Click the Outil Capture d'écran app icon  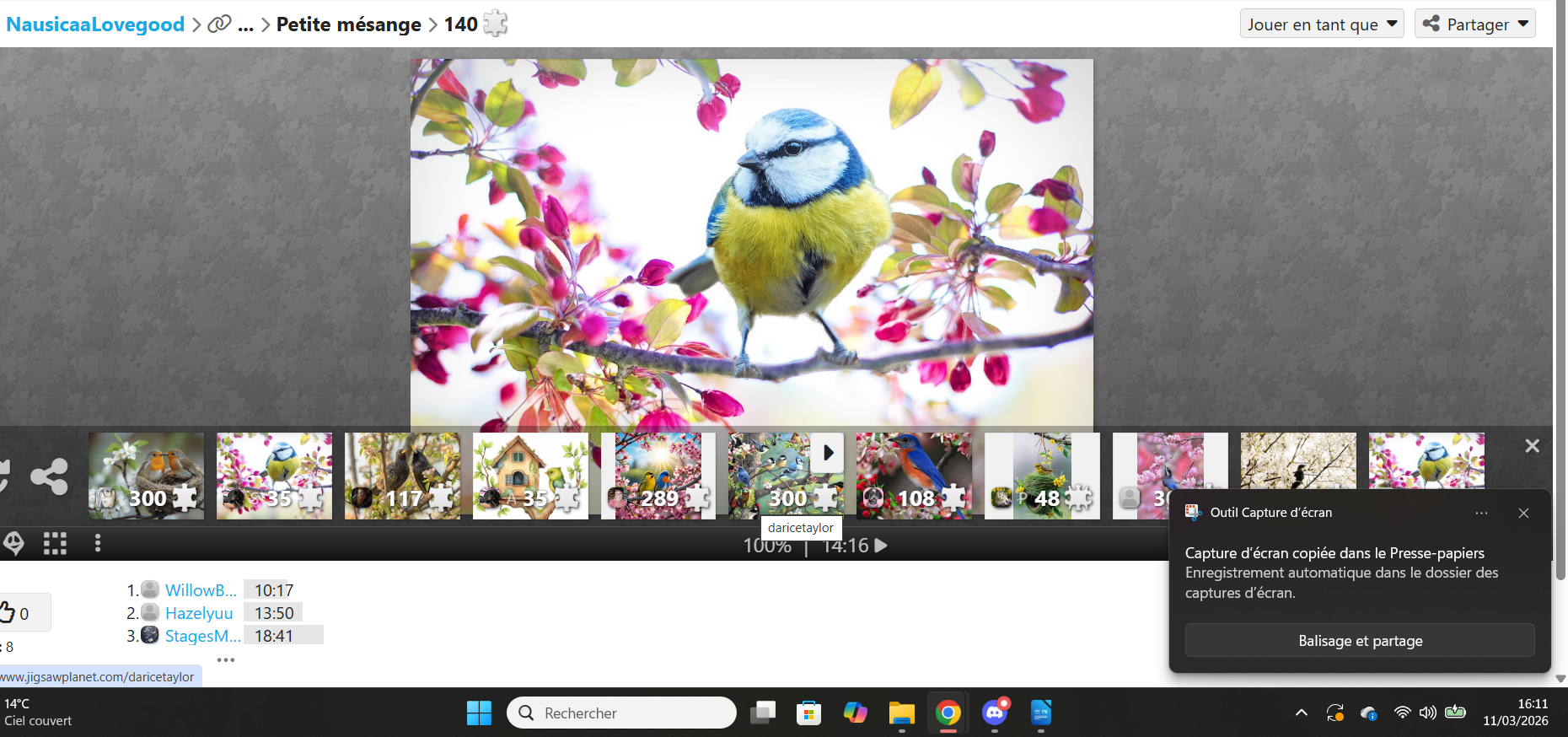coord(1193,512)
